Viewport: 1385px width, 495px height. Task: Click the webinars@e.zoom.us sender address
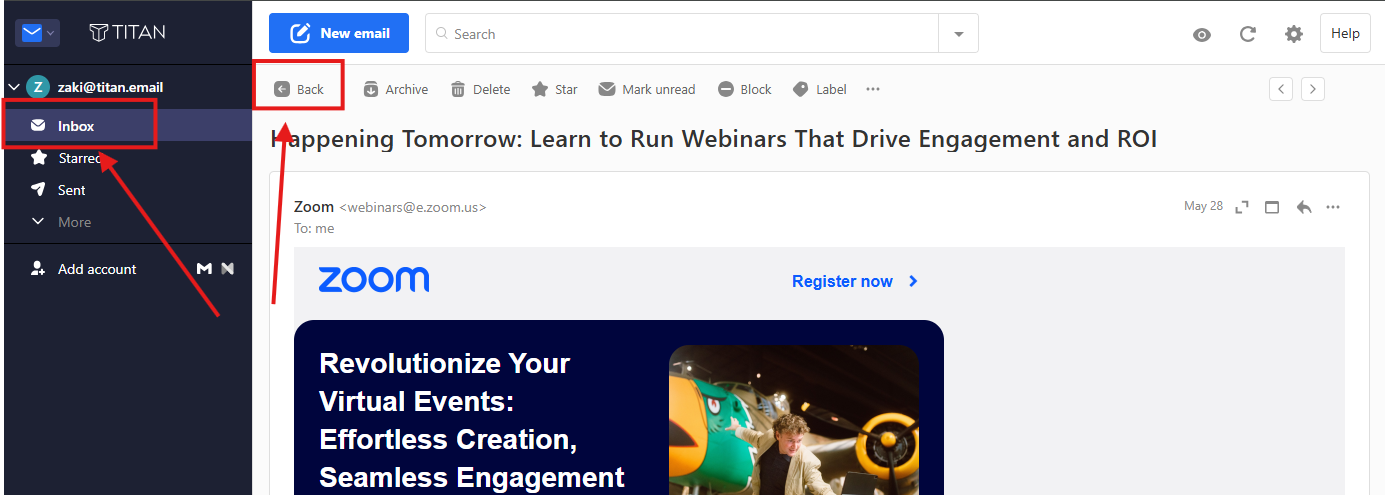click(413, 207)
